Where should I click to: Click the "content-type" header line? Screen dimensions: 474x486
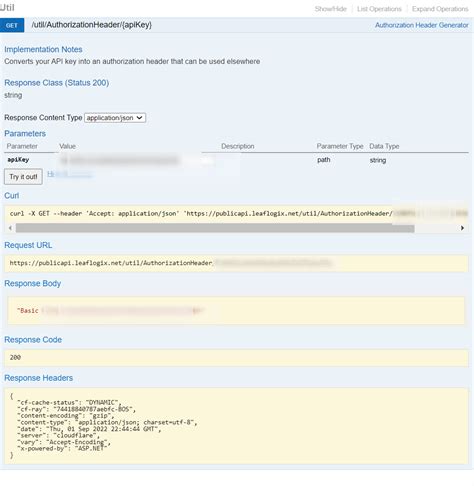click(107, 422)
